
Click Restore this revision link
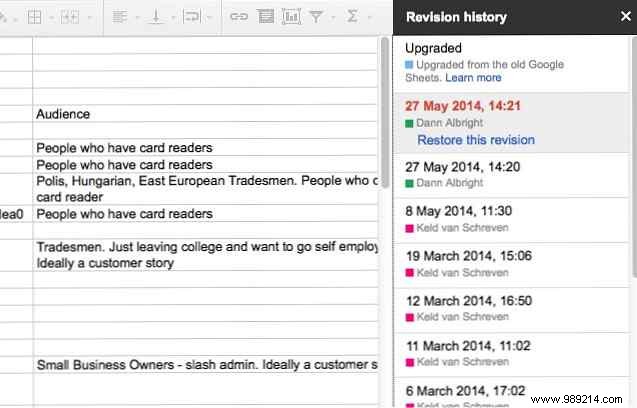pos(476,140)
